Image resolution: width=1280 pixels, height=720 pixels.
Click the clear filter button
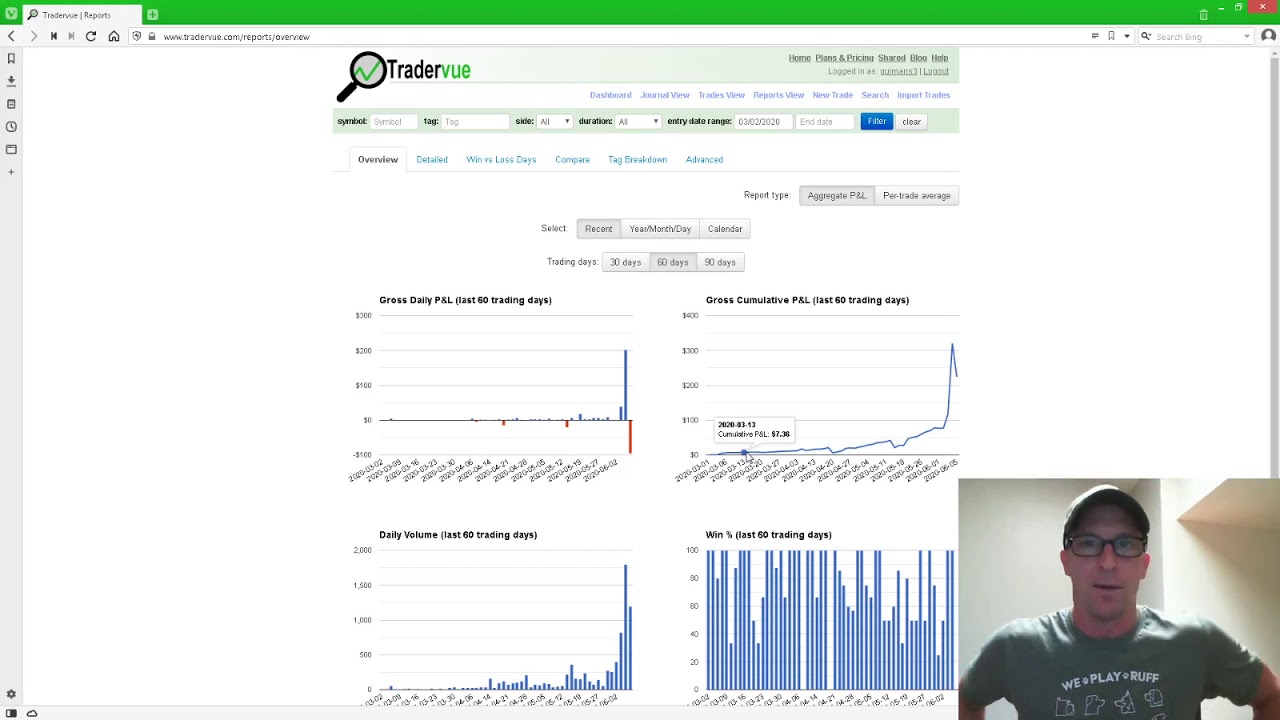[x=911, y=121]
